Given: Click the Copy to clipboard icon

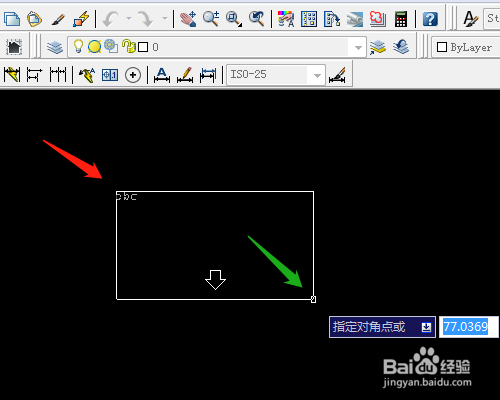Looking at the screenshot, I should point(12,19).
